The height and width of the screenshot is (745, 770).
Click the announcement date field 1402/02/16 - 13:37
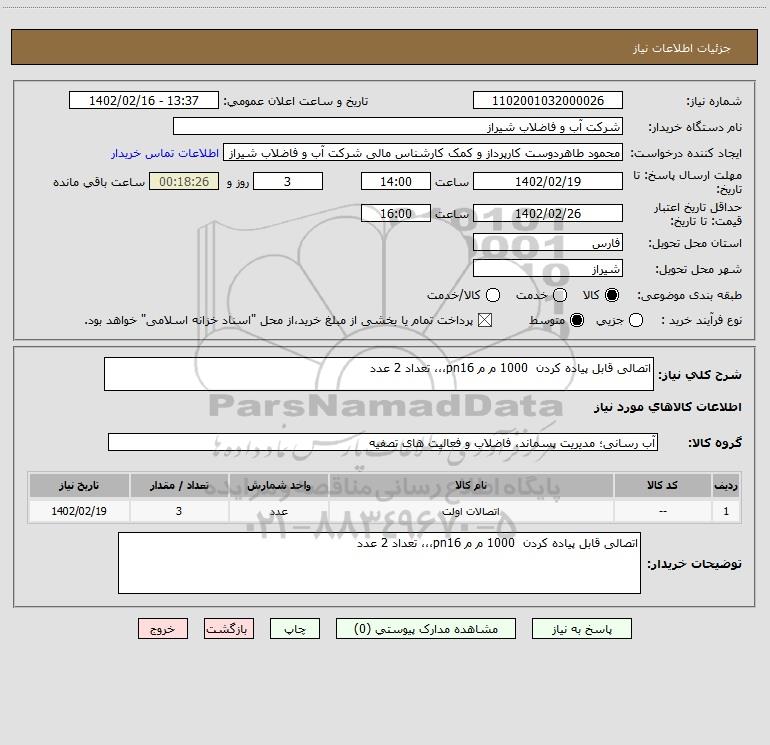[x=143, y=100]
